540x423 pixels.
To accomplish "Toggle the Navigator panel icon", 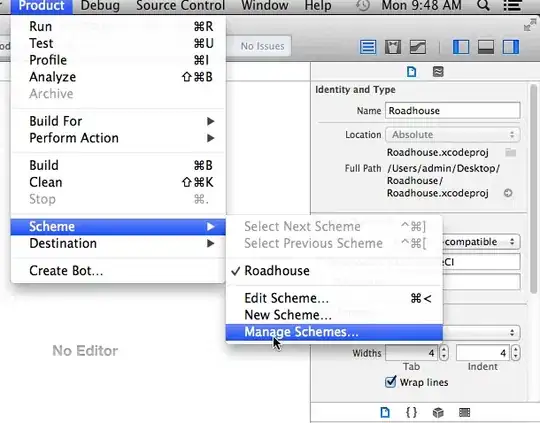I will pyautogui.click(x=461, y=47).
